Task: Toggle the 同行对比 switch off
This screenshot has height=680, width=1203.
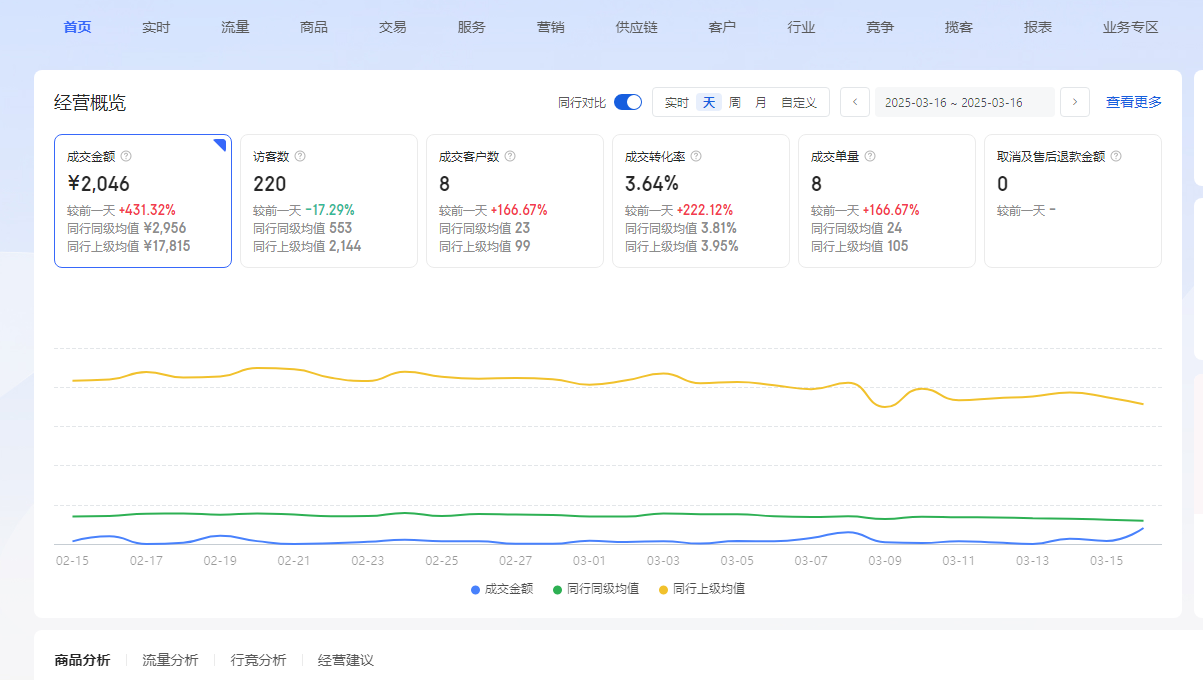Action: (x=628, y=102)
